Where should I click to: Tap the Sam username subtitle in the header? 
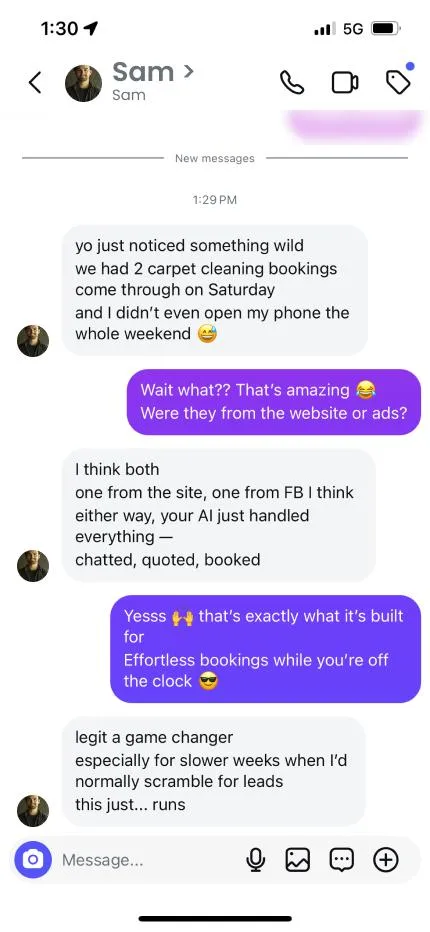coord(128,95)
